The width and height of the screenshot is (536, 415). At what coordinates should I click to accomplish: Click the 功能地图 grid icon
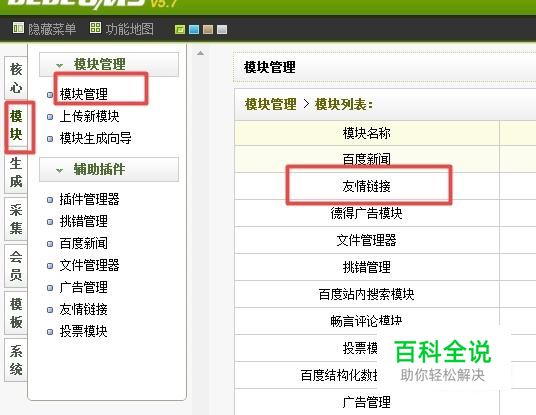click(95, 28)
